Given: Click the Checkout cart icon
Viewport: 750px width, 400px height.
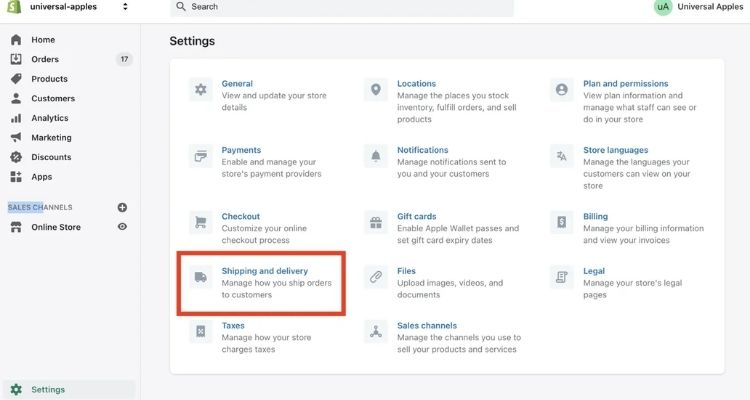Looking at the screenshot, I should click(x=201, y=222).
